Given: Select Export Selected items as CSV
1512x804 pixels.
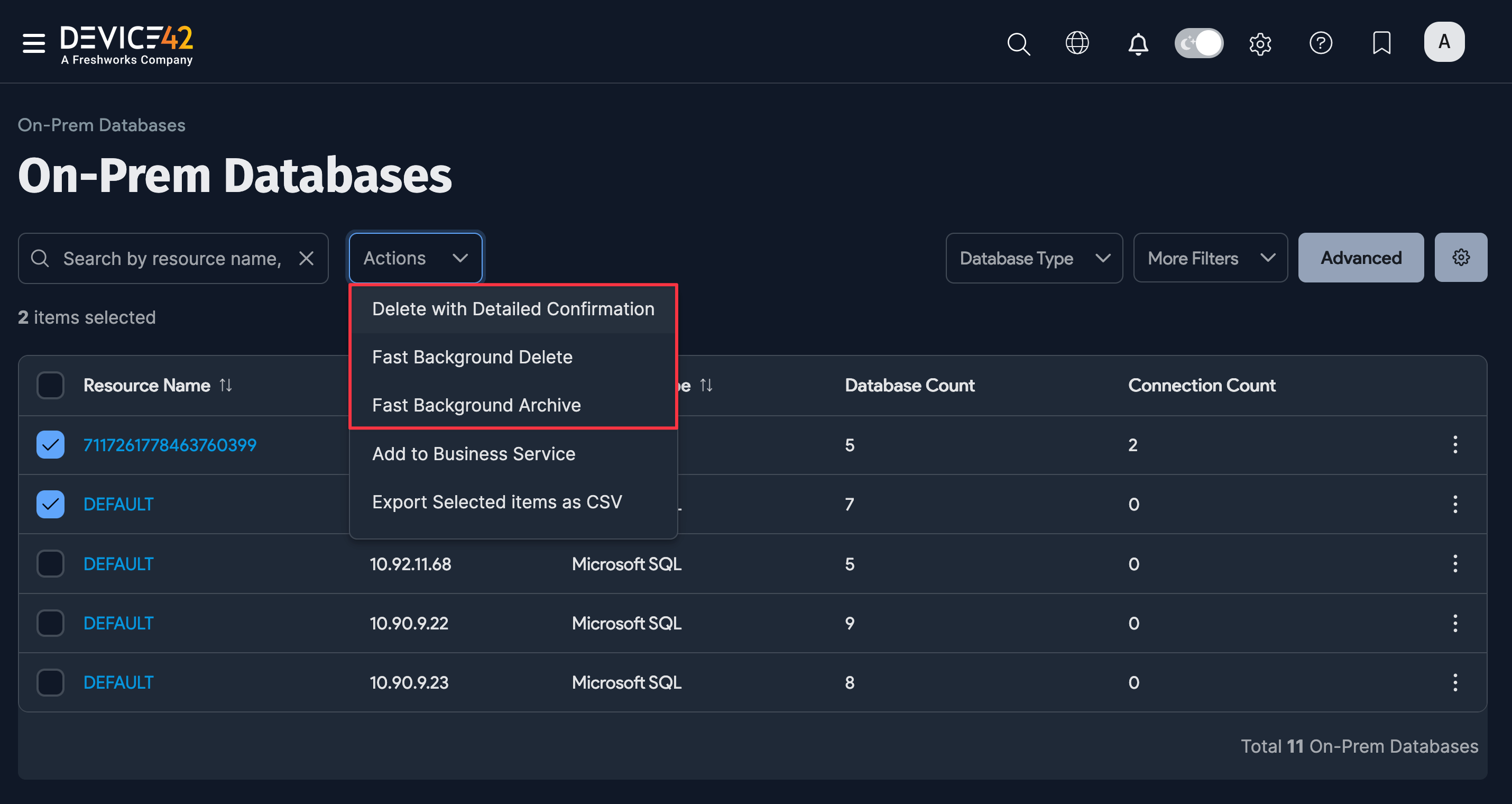Looking at the screenshot, I should (x=496, y=501).
